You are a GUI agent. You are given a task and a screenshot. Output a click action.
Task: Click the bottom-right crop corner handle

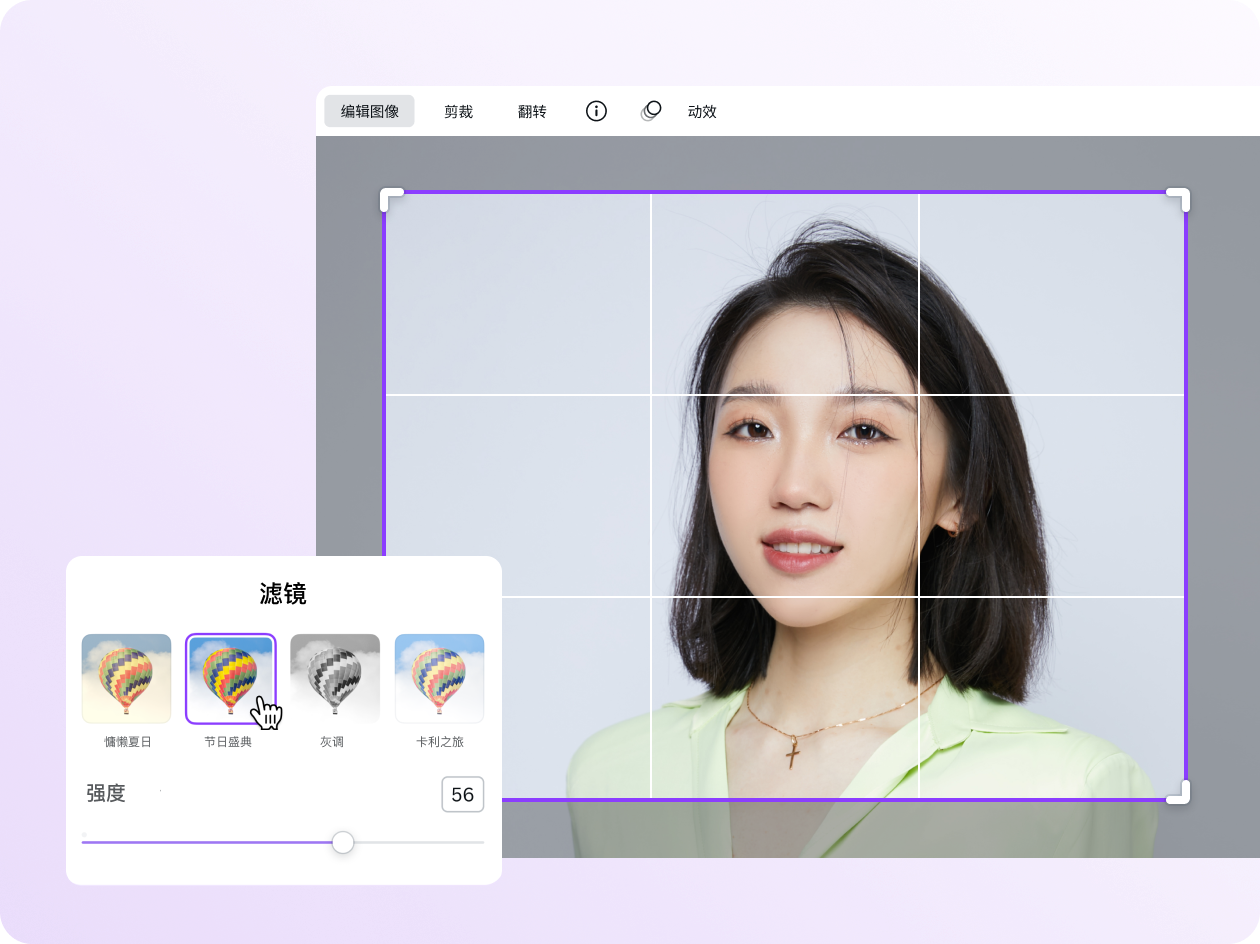click(x=1179, y=792)
